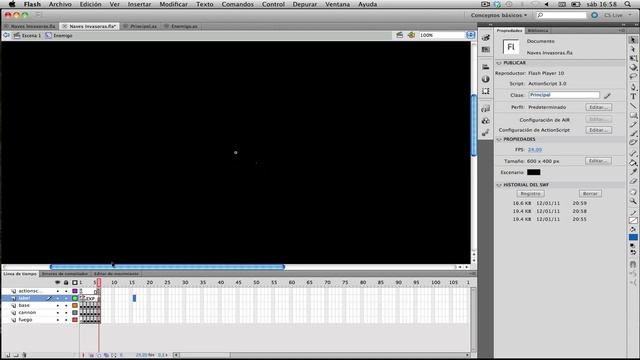Open the Info panel icon

coord(485,79)
